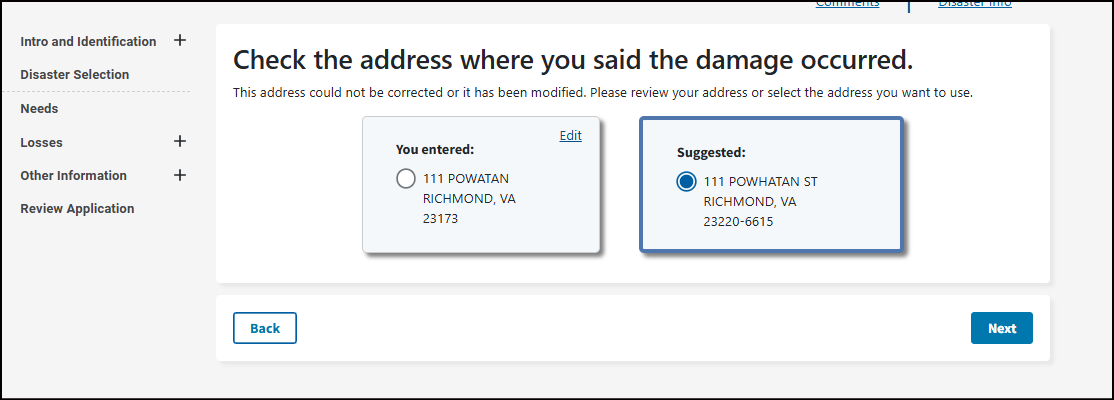This screenshot has height=400, width=1114.
Task: Open the Comments link
Action: (847, 4)
